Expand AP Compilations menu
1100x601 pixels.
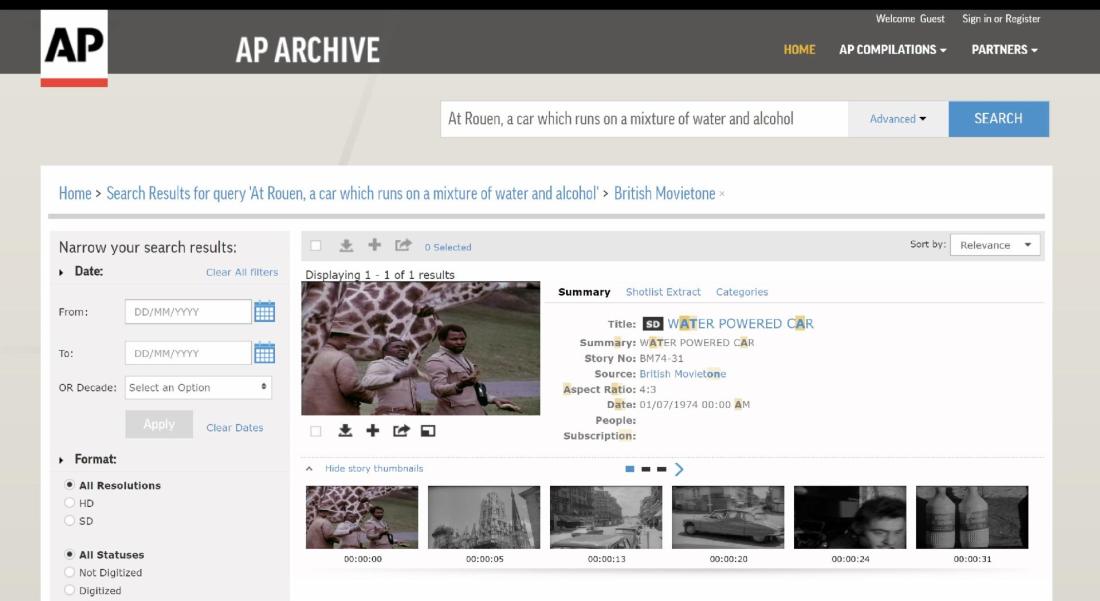892,50
